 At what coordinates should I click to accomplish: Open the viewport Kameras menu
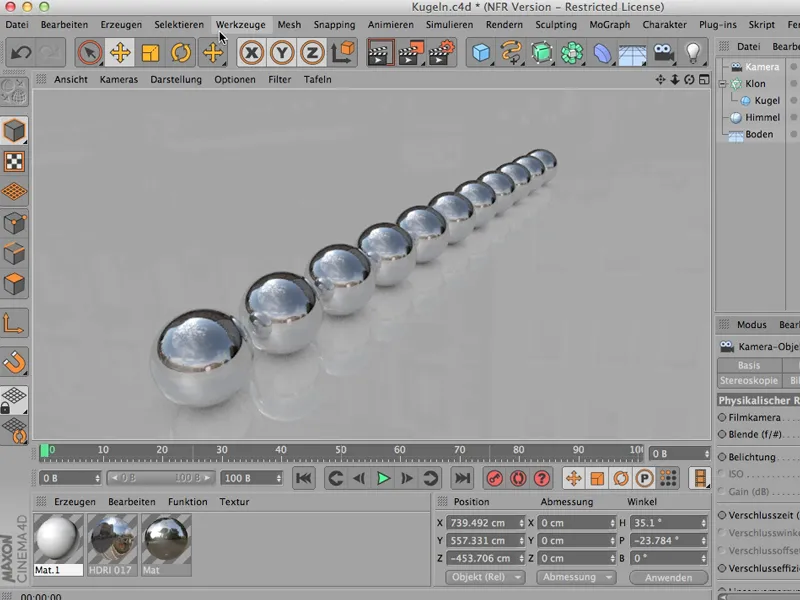tap(119, 80)
